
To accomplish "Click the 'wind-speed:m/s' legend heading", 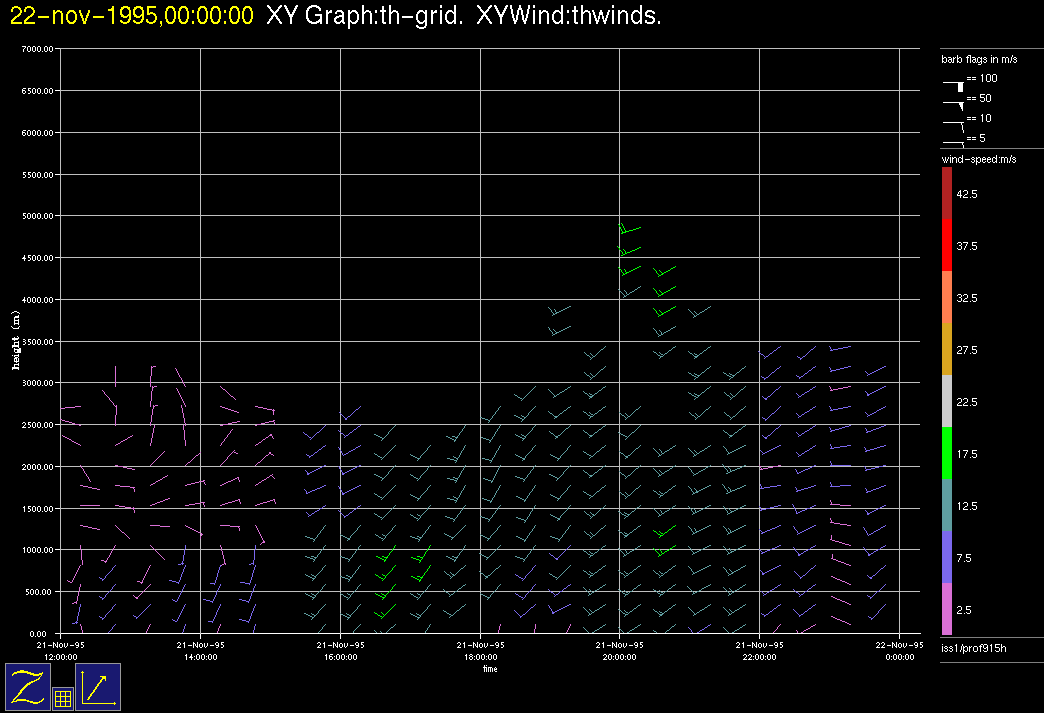I will pos(978,159).
